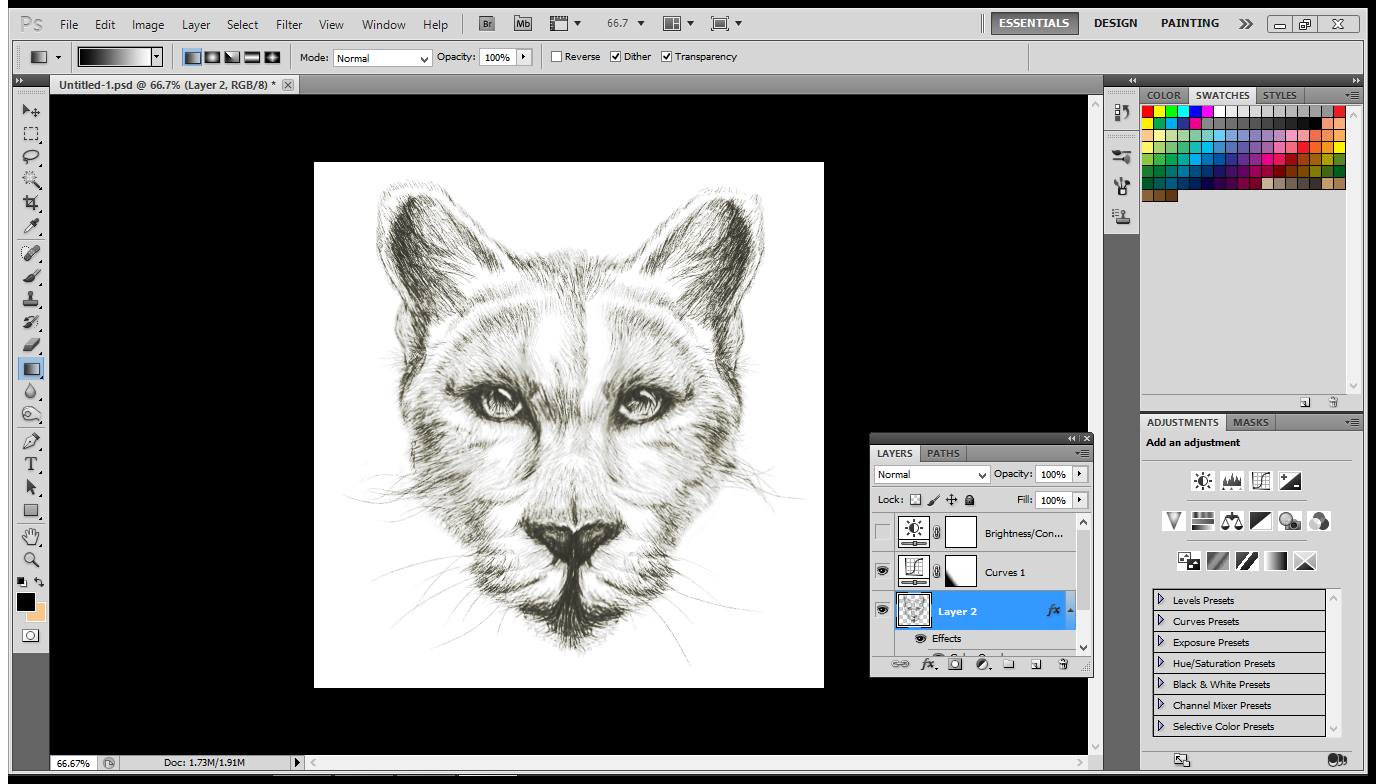Click the foreground color swatch in the toolbox
This screenshot has height=784, width=1376.
pyautogui.click(x=26, y=602)
